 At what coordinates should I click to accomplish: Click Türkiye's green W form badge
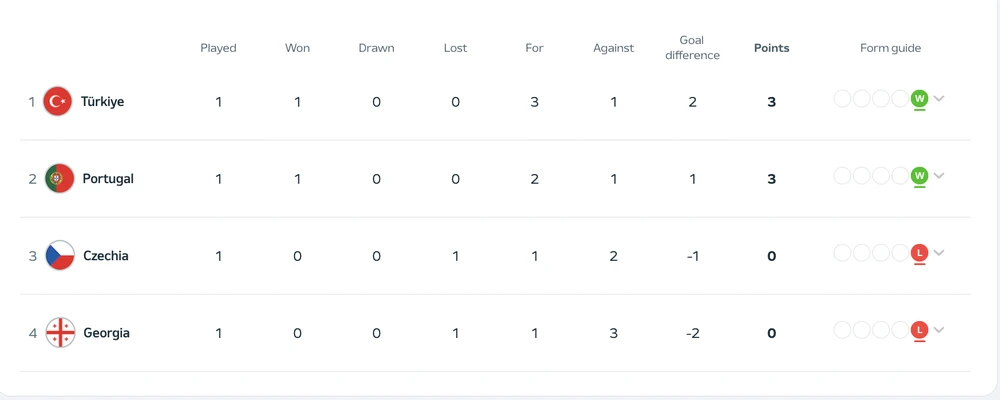tap(919, 98)
